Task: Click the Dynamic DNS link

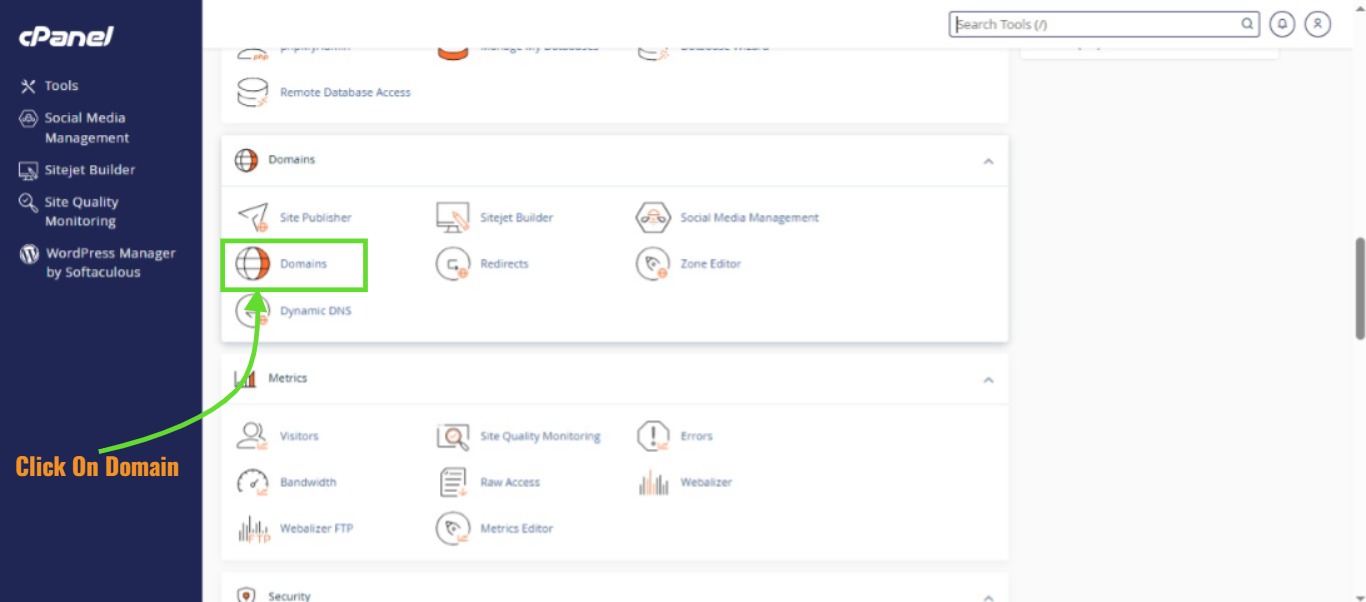Action: (x=315, y=311)
